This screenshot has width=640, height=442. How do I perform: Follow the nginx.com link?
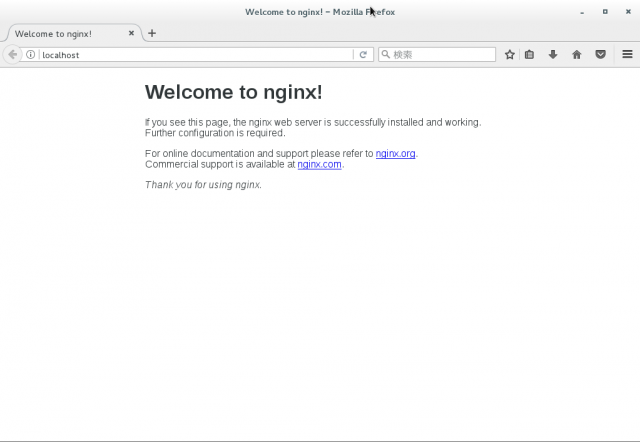coord(320,164)
